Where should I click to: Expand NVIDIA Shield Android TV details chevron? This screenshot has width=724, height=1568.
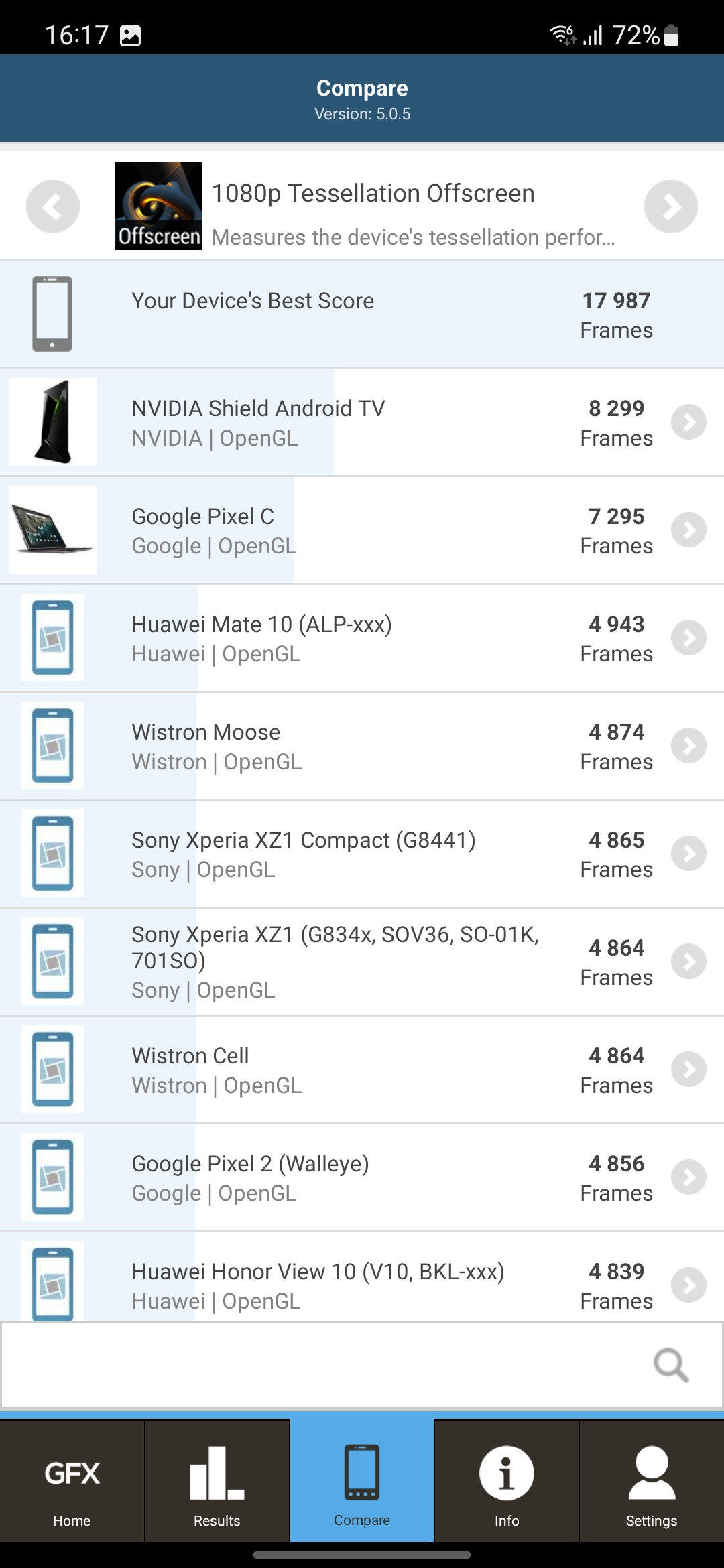tap(688, 422)
